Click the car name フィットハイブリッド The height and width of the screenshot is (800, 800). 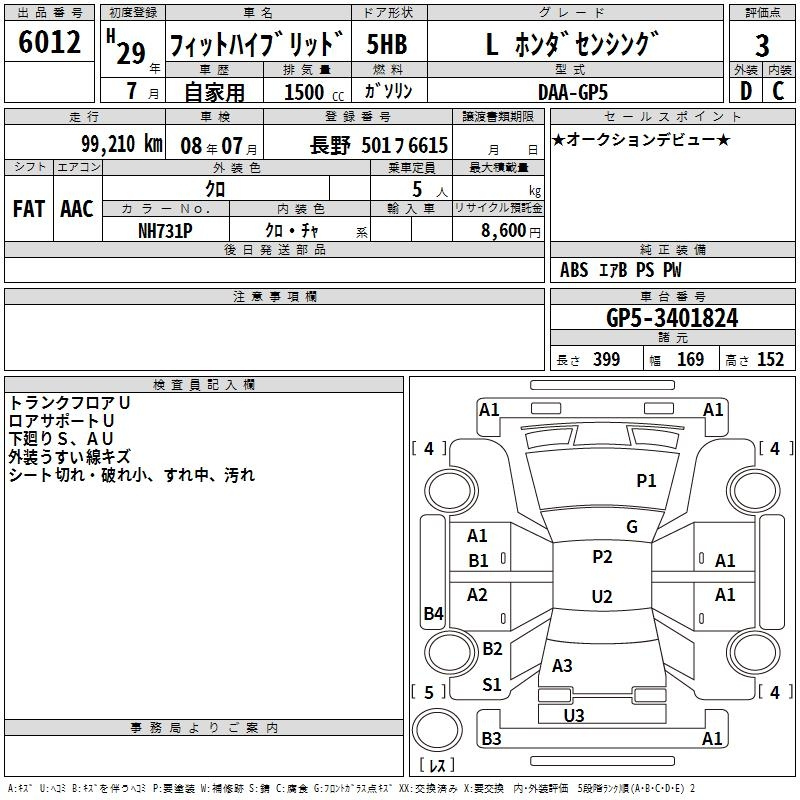pyautogui.click(x=257, y=44)
